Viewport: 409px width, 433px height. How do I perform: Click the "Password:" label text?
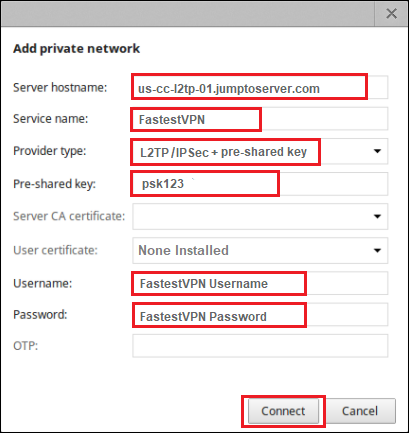[x=40, y=315]
